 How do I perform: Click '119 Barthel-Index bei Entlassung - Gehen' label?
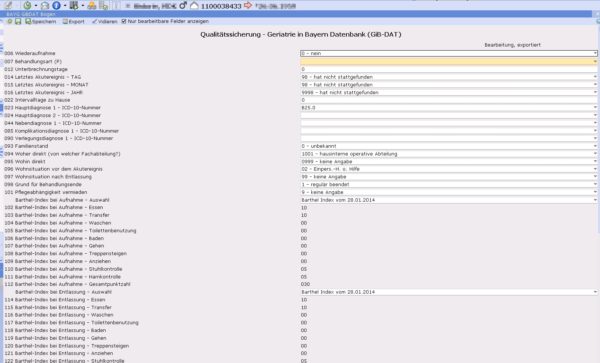55,338
